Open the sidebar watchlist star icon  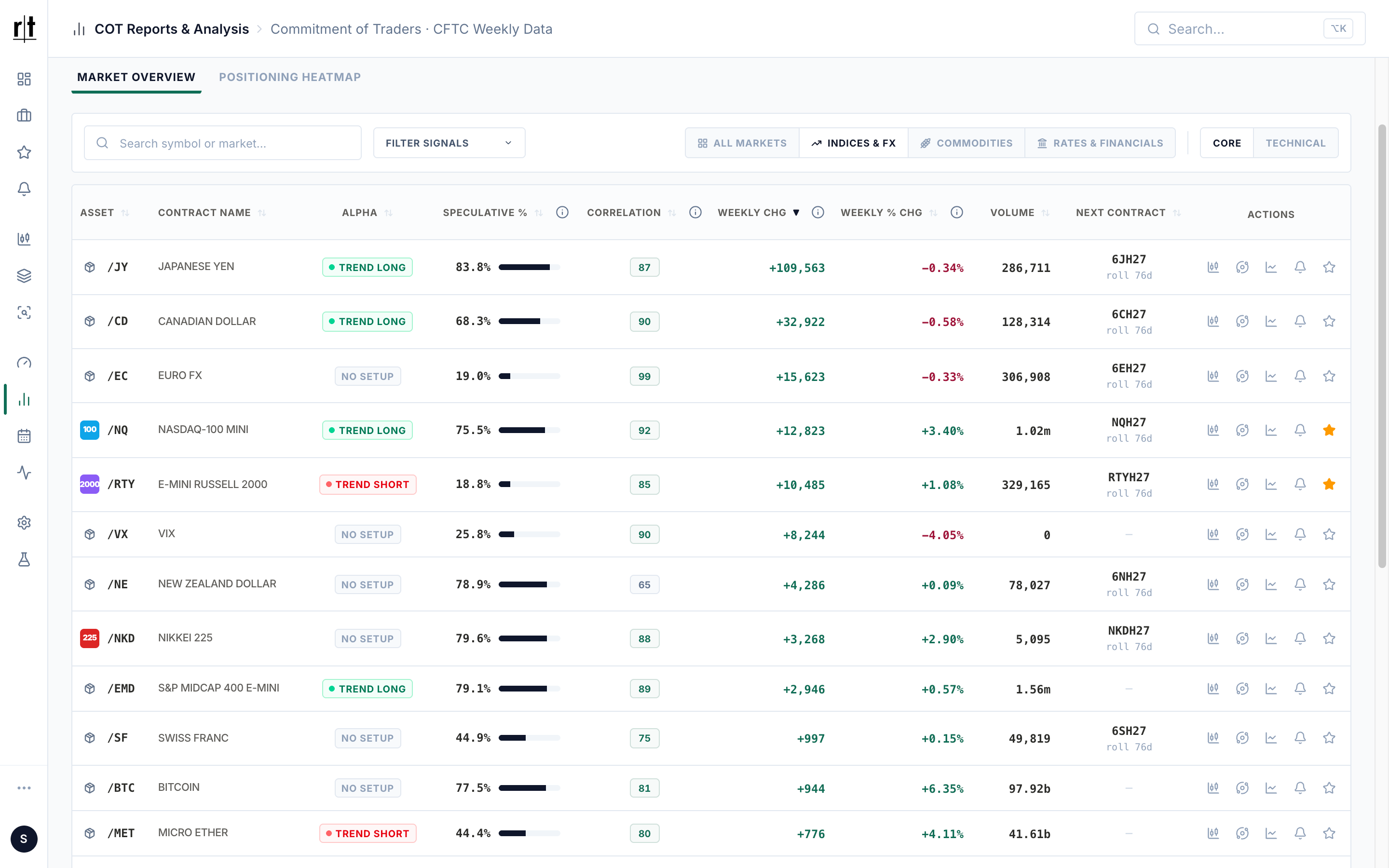click(x=24, y=152)
